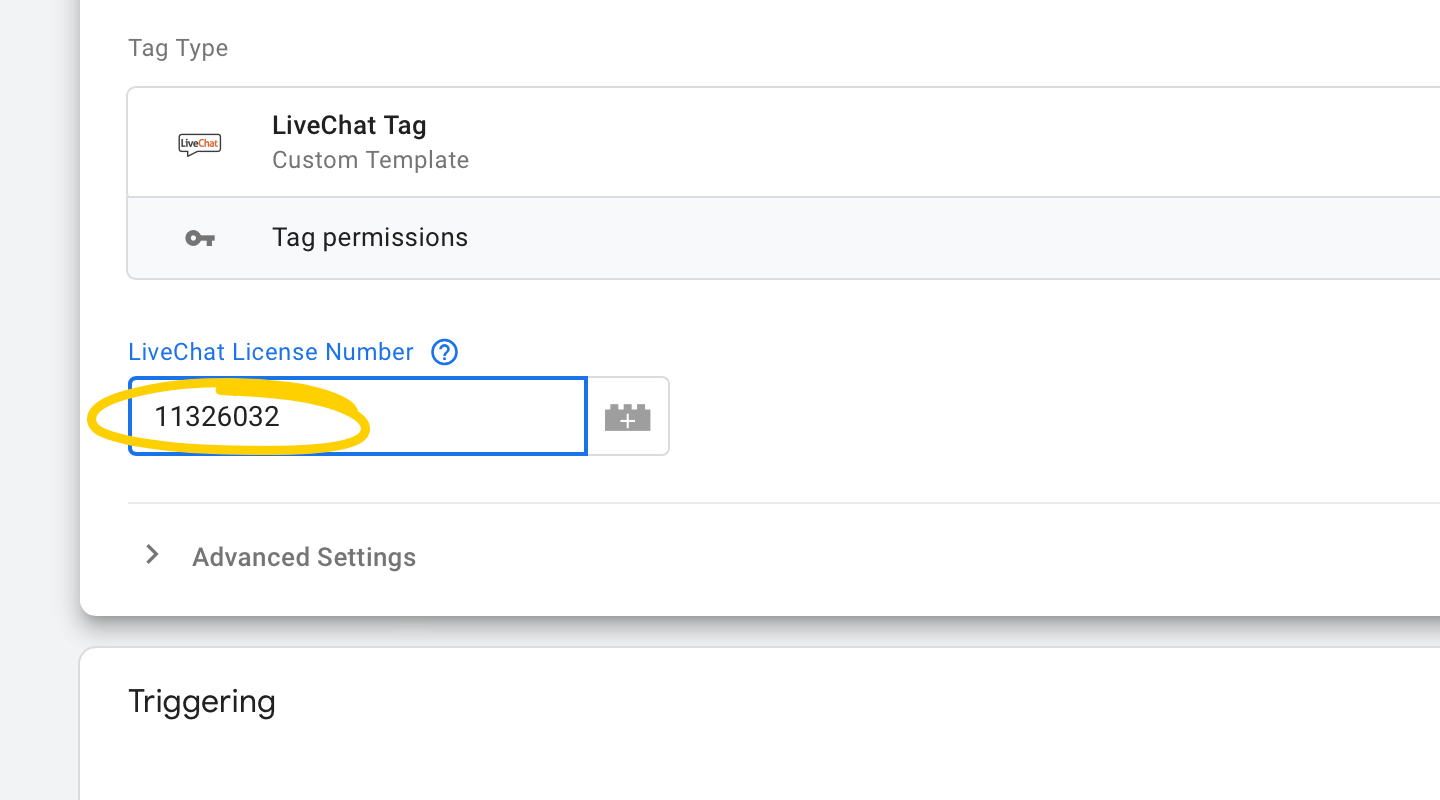
Task: Place cursor in the 11326032 license value
Action: coord(217,417)
